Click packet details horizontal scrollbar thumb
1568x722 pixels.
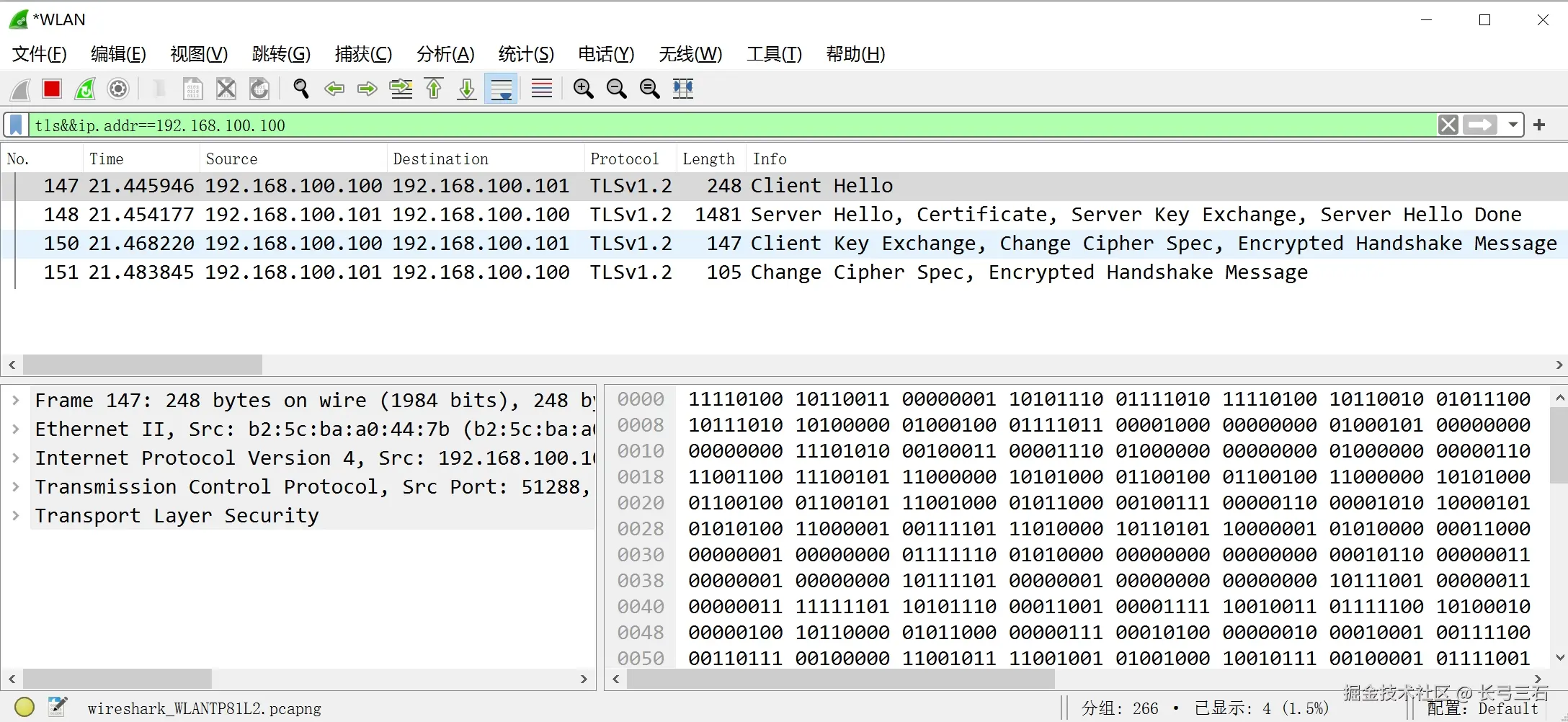click(x=117, y=679)
